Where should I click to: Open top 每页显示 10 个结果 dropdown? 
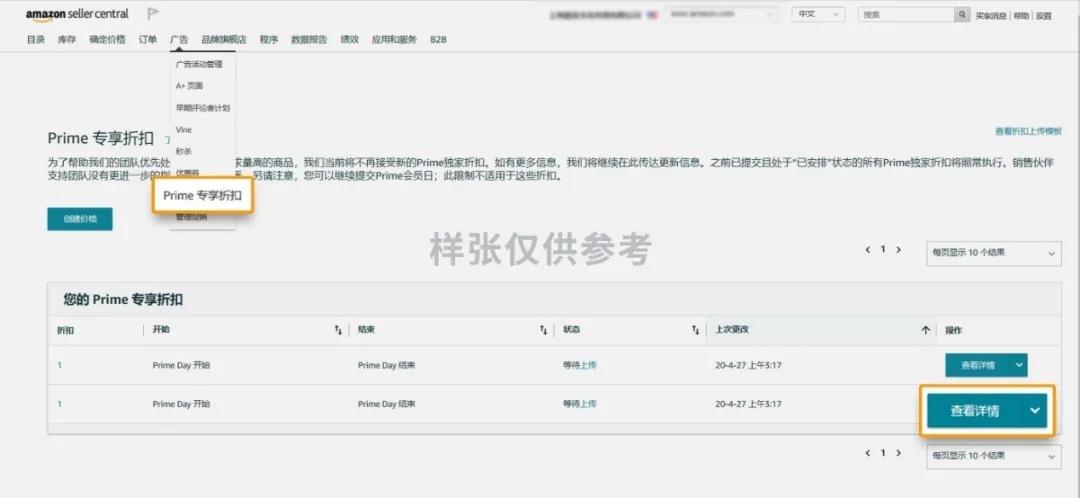coord(993,253)
